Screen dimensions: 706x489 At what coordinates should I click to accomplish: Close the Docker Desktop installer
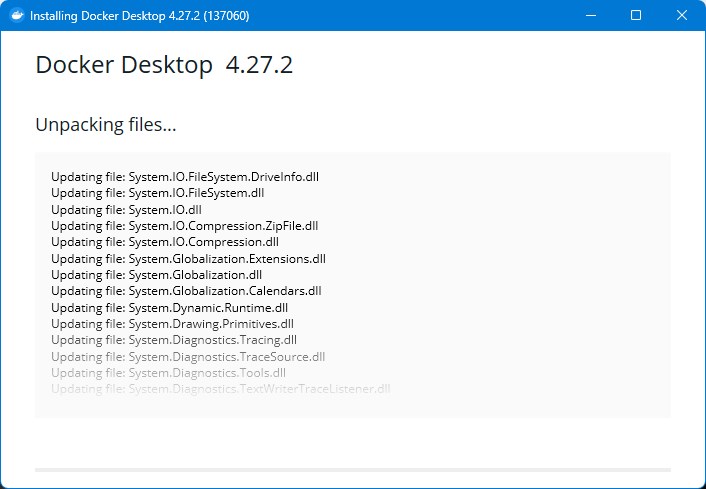tap(682, 16)
